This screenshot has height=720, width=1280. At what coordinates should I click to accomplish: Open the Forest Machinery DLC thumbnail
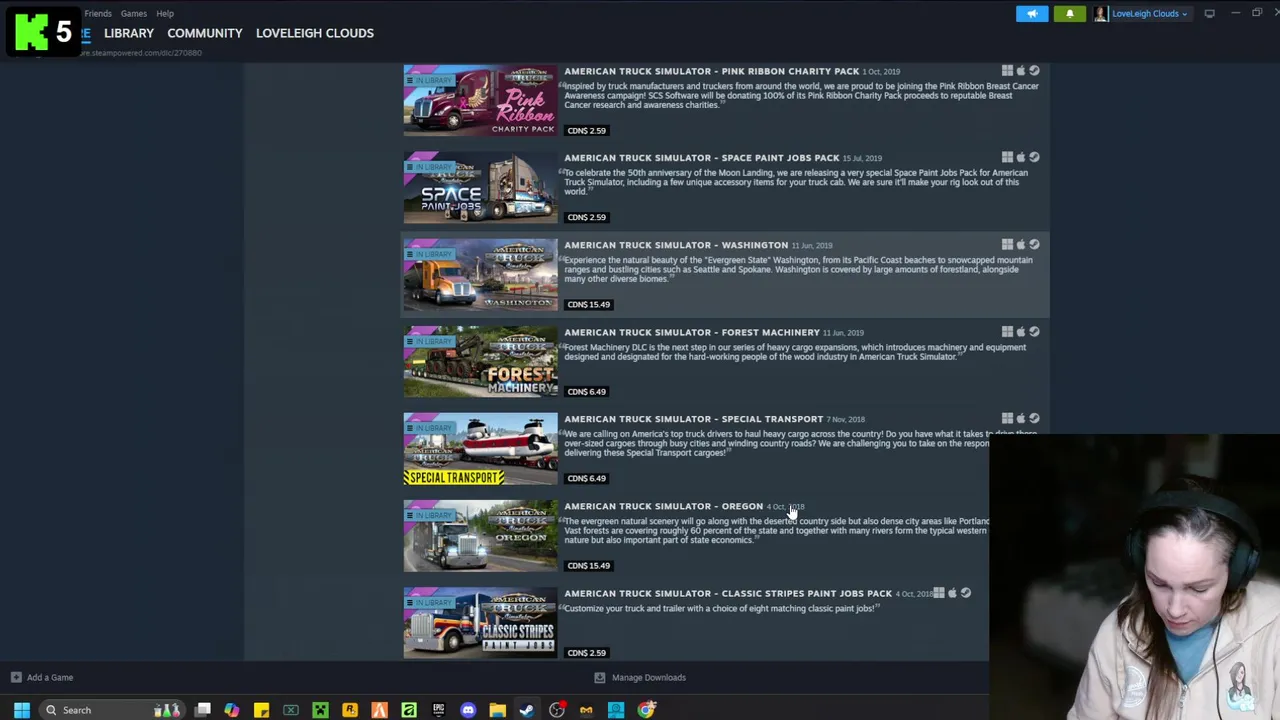click(481, 361)
